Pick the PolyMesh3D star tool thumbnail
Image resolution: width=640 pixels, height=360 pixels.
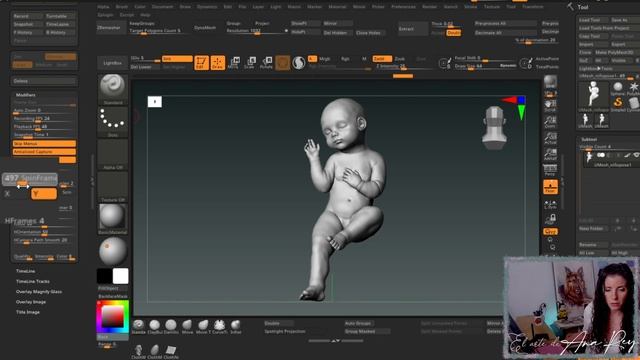pos(633,88)
